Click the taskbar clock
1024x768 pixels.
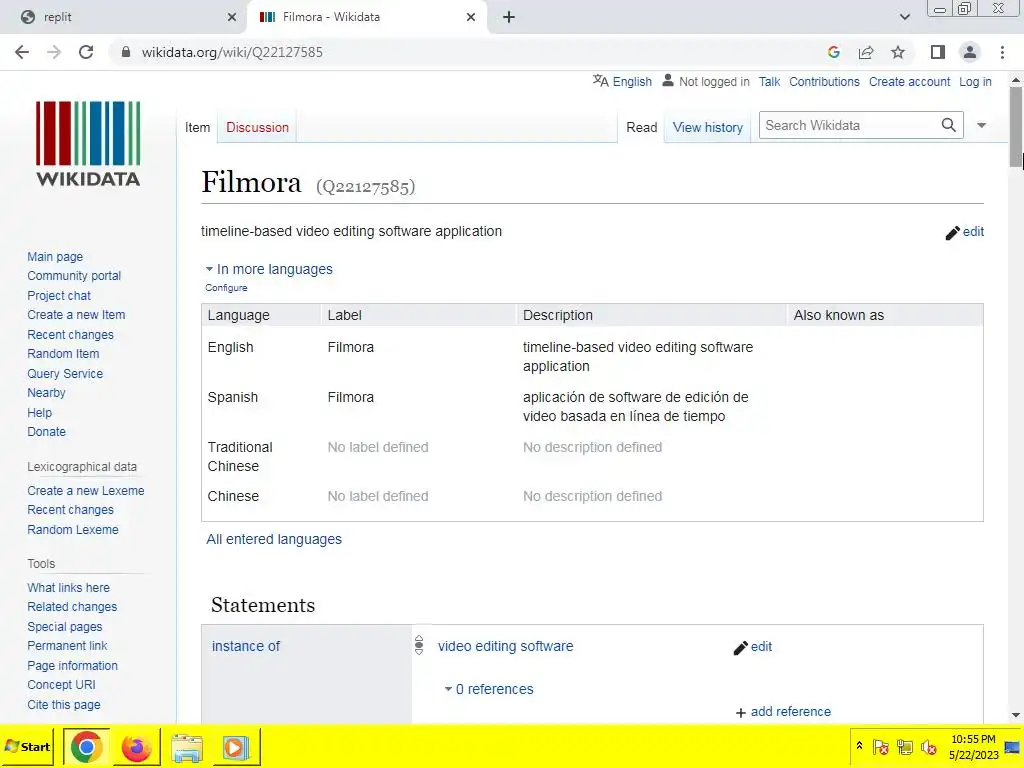click(x=973, y=746)
